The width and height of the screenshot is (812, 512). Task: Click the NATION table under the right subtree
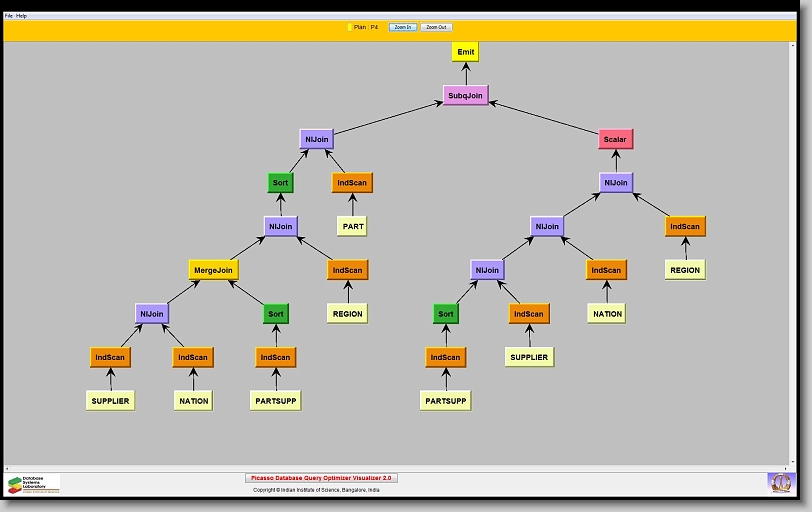point(607,314)
